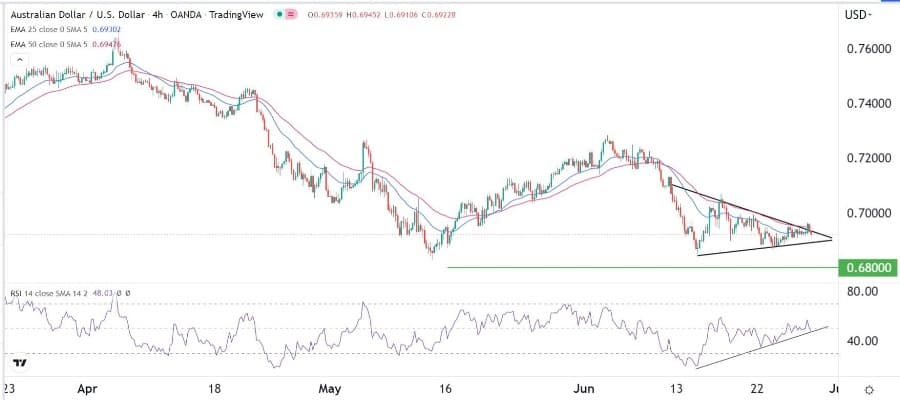Click the green 0.68000 price label
Image resolution: width=900 pixels, height=400 pixels.
coord(868,267)
